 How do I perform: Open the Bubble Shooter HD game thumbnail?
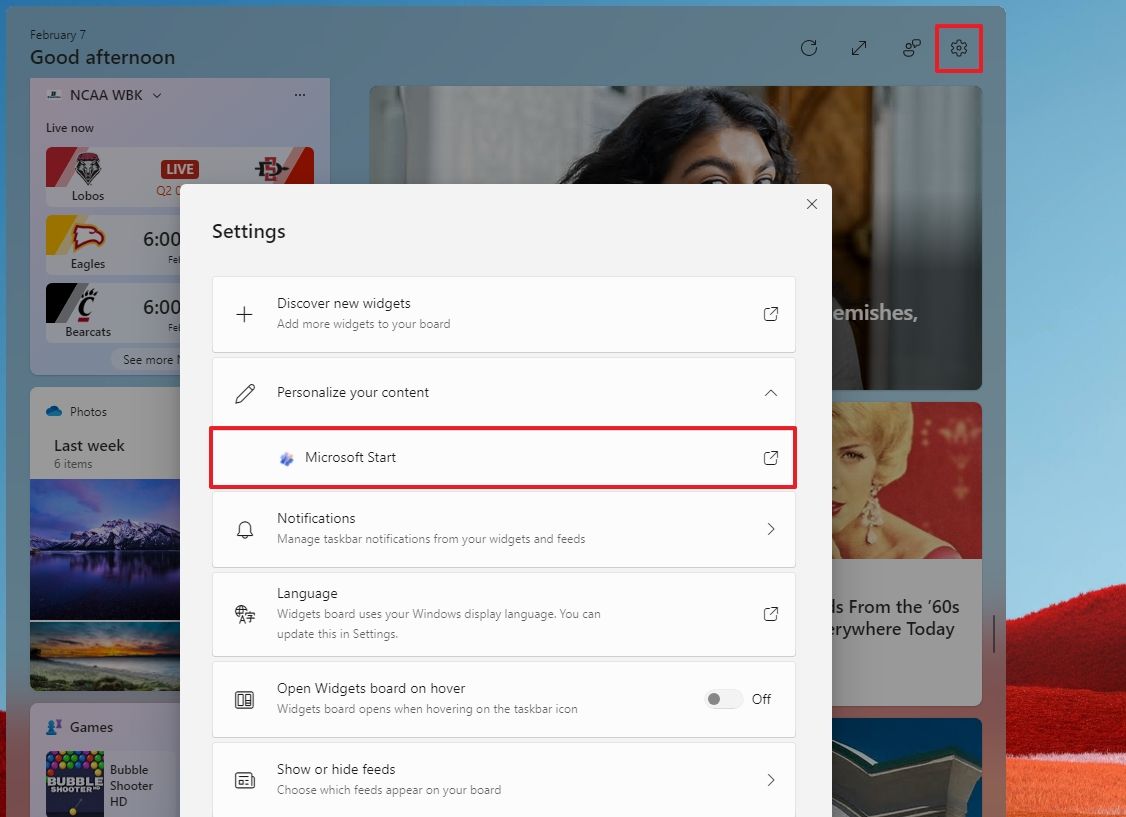[x=75, y=783]
